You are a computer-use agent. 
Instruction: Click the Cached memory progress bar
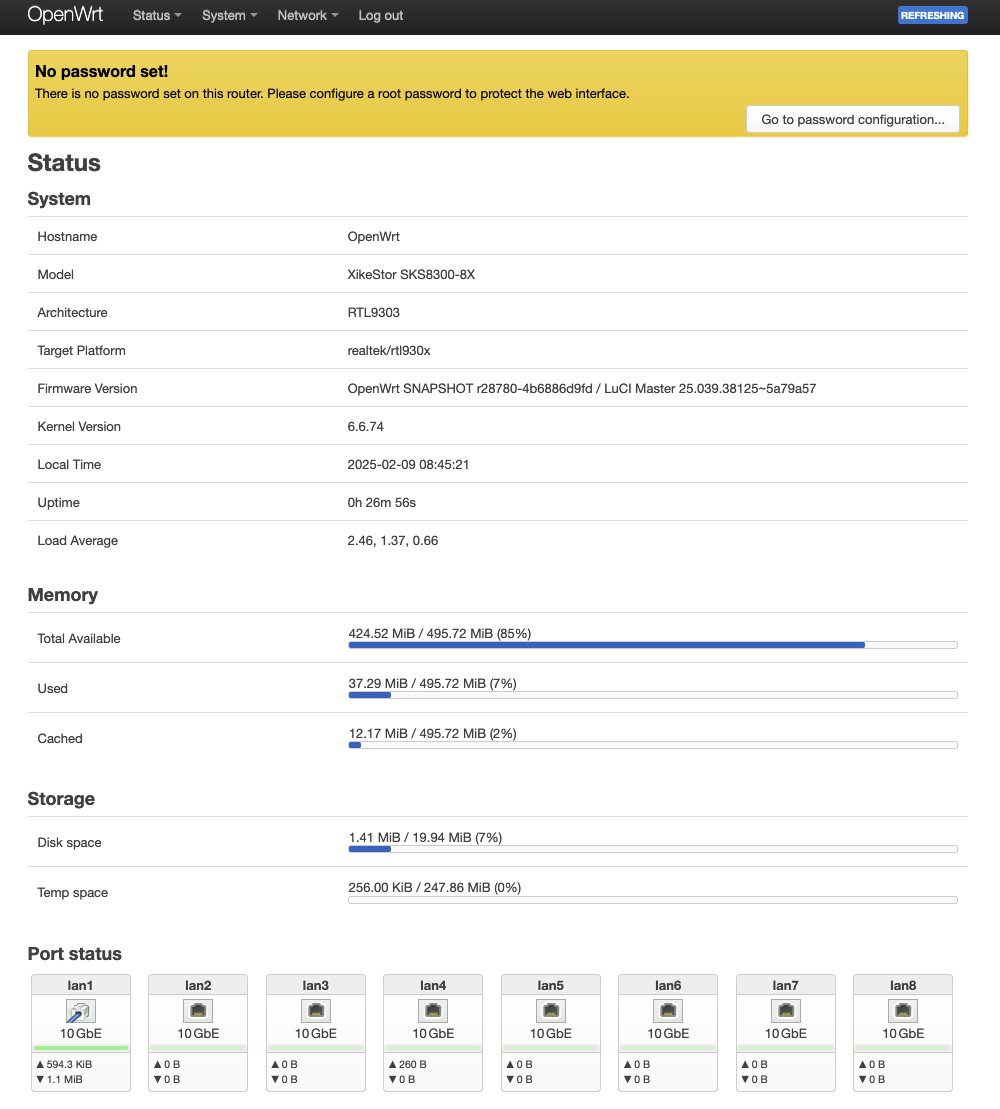point(653,745)
